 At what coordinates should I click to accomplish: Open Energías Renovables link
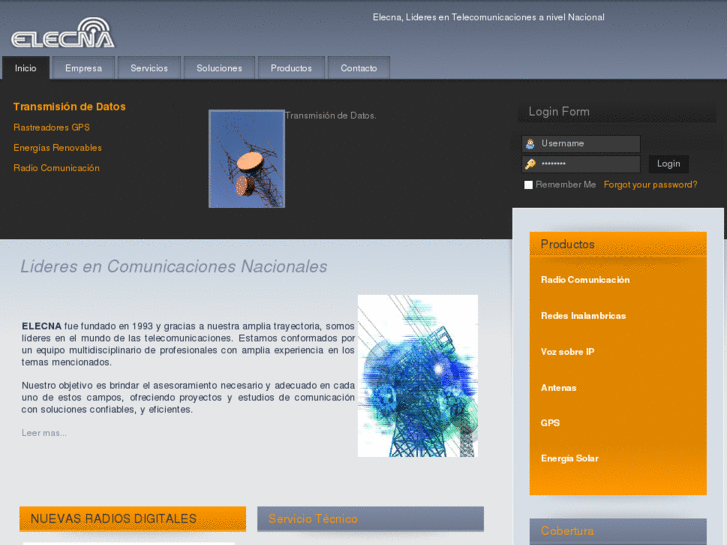[x=57, y=148]
